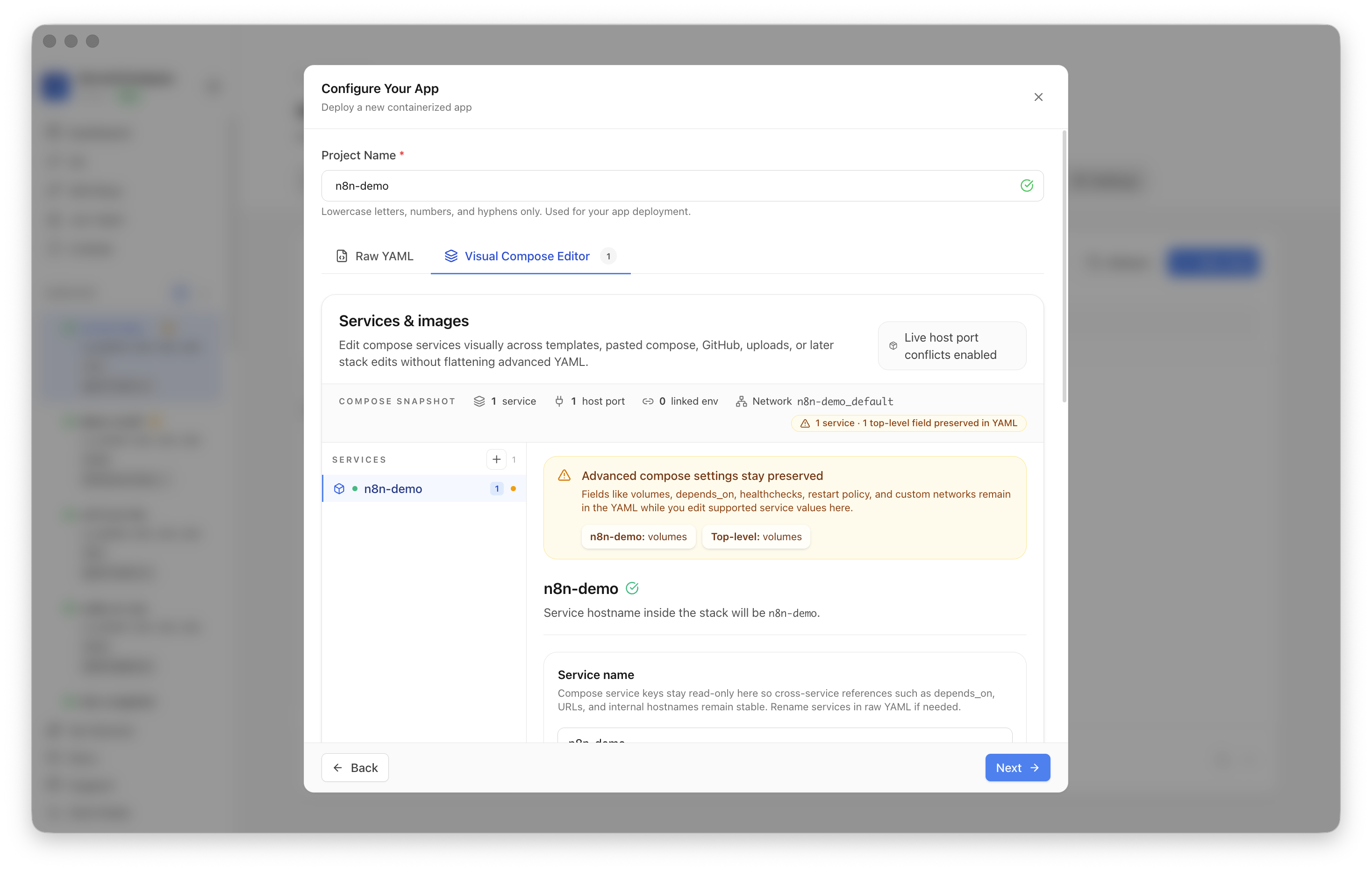Click the orange dot on n8n-demo row

pos(514,488)
